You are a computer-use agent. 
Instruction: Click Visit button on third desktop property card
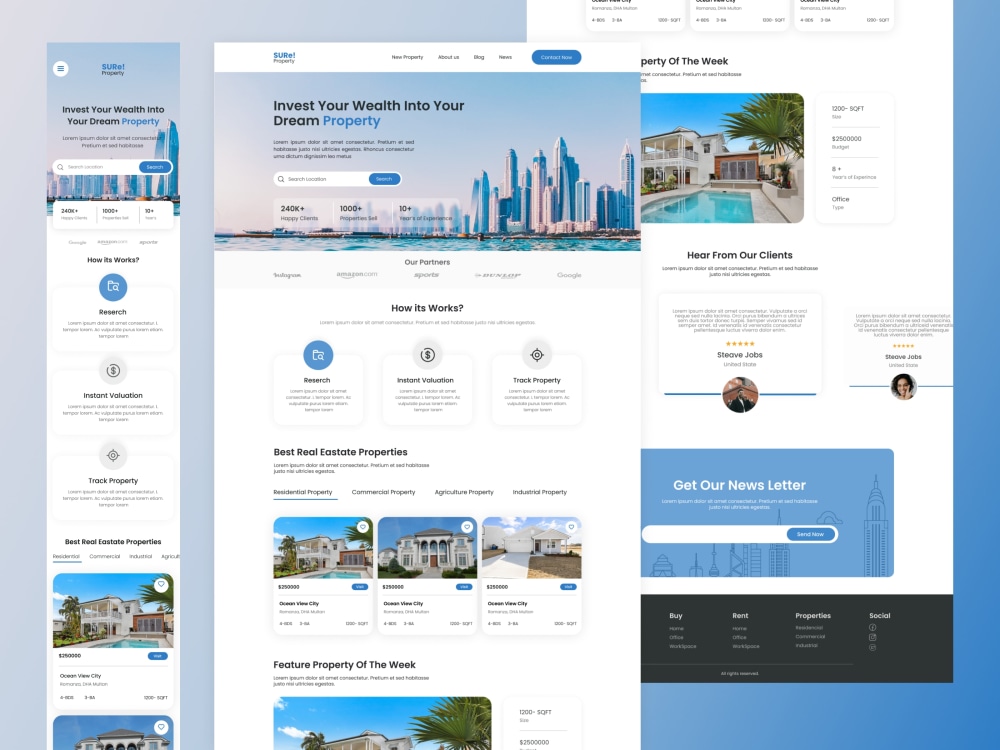click(568, 587)
